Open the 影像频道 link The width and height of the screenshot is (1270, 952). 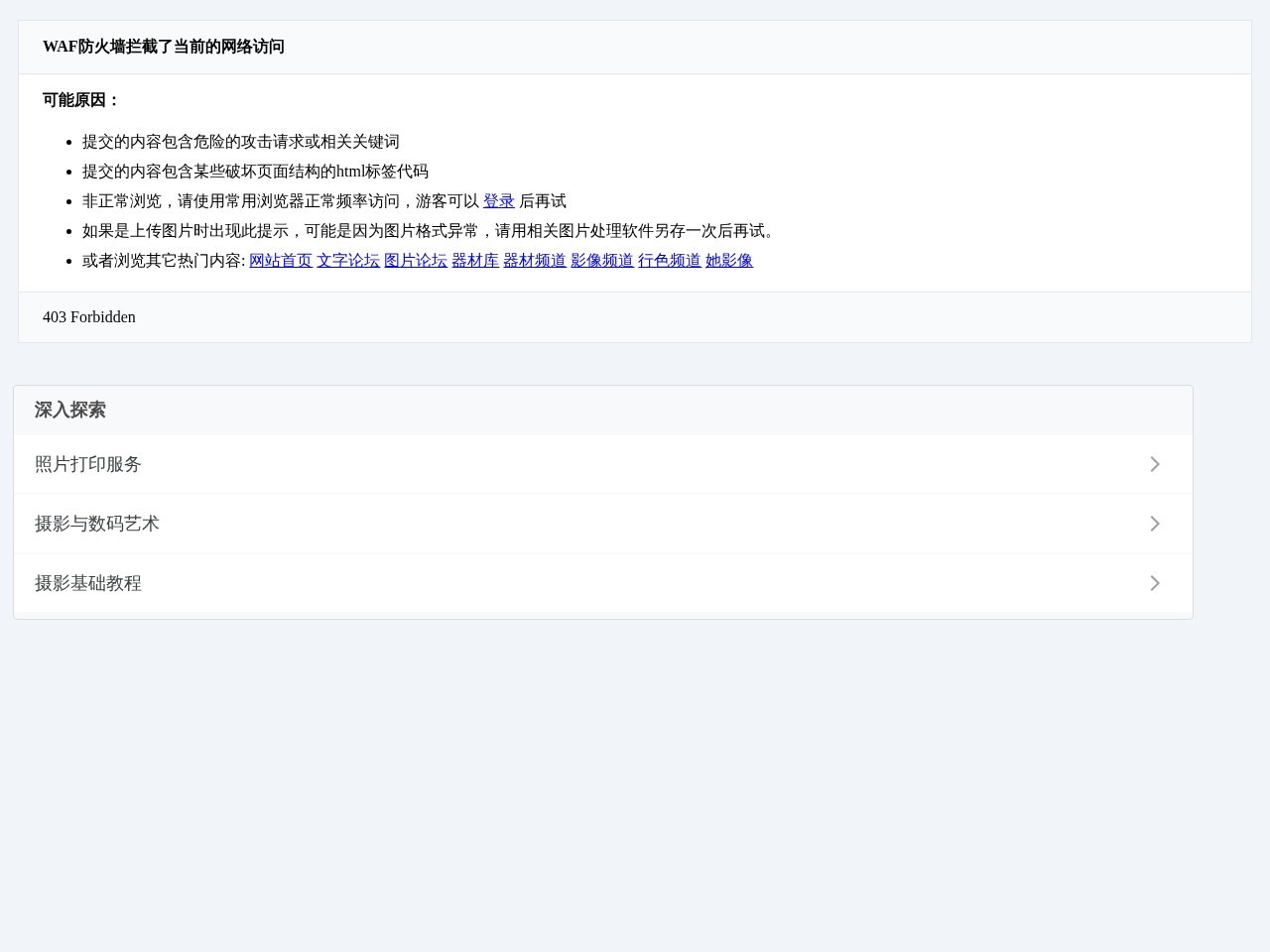click(x=602, y=261)
